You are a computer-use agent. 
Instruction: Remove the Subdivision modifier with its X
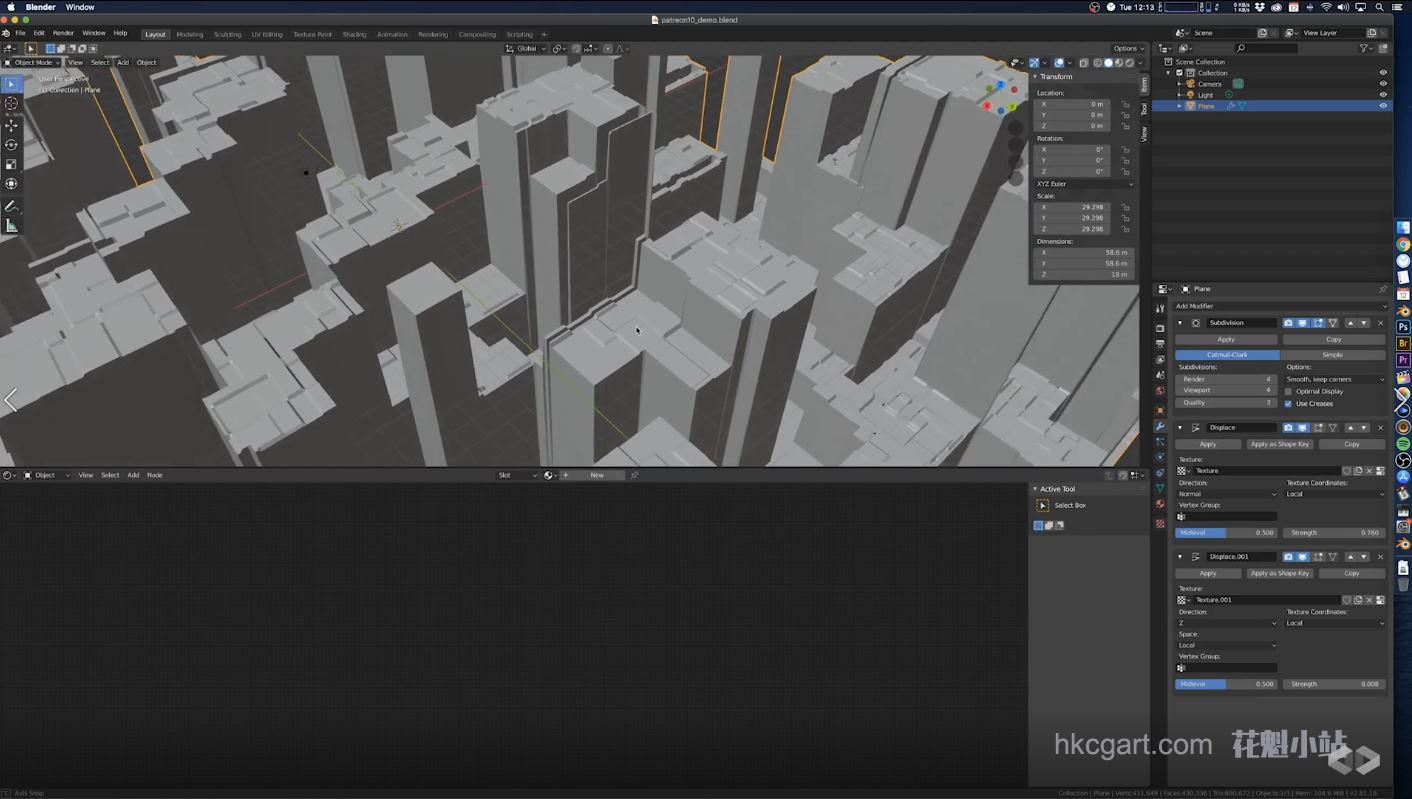1381,323
